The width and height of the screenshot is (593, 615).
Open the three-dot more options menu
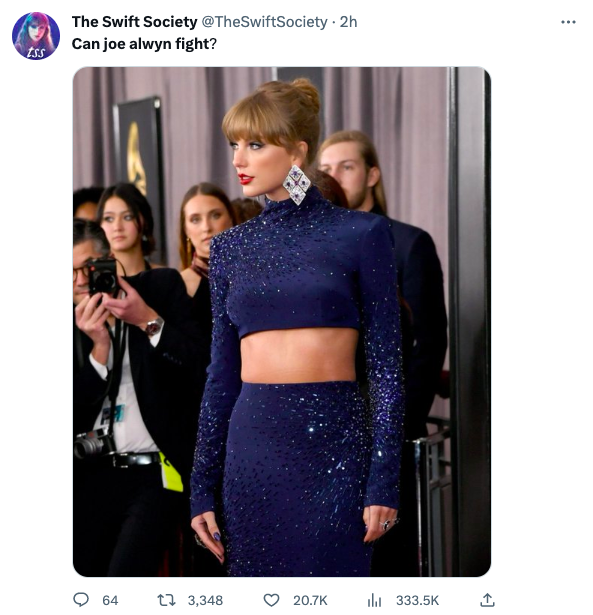pyautogui.click(x=568, y=22)
